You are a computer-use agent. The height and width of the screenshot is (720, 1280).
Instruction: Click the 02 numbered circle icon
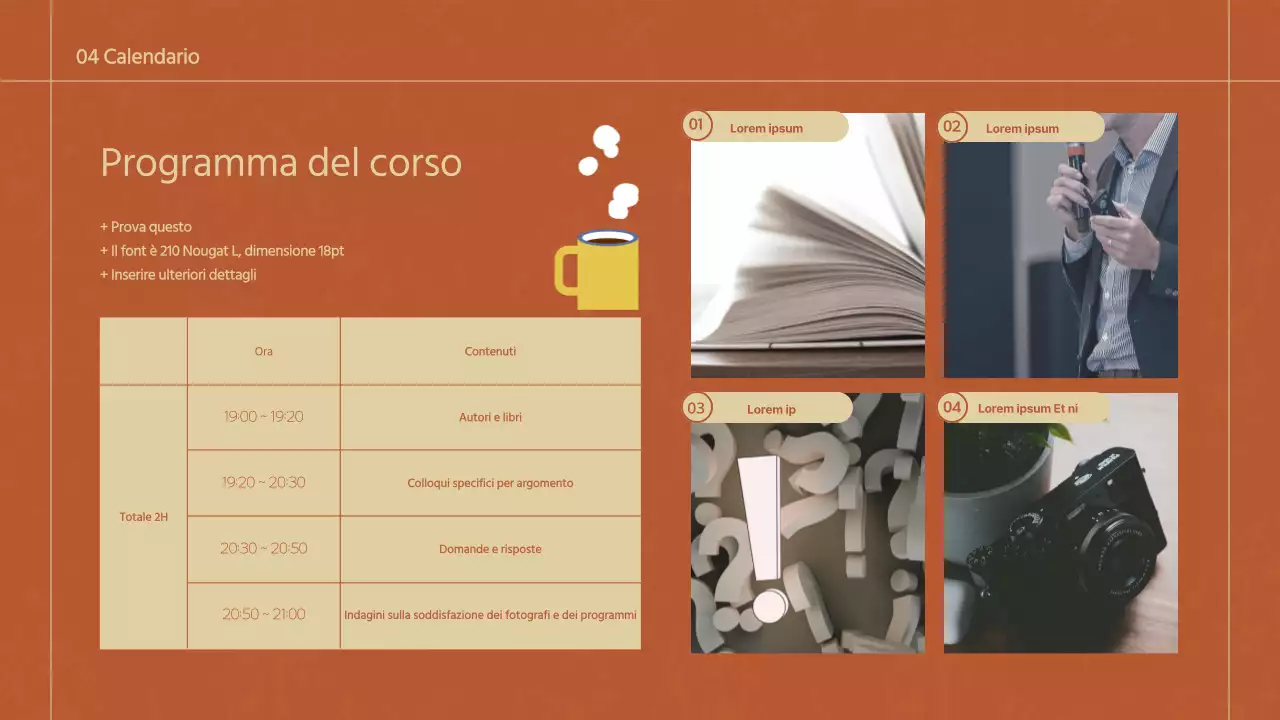pyautogui.click(x=954, y=127)
